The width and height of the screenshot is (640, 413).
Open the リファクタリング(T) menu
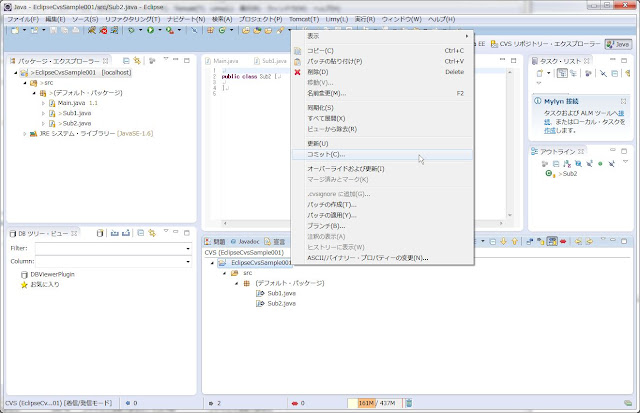pos(132,19)
